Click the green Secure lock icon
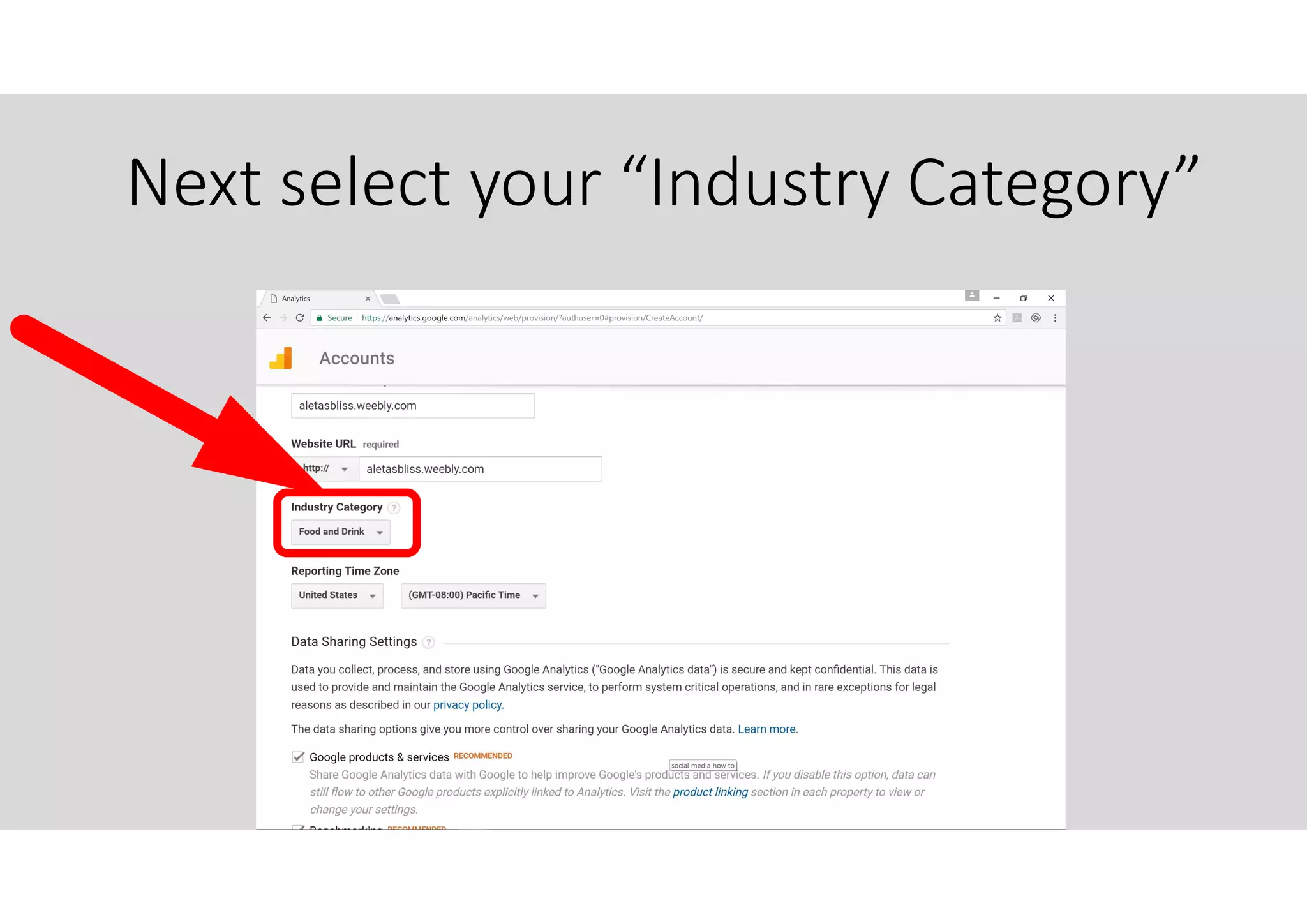 (x=319, y=318)
